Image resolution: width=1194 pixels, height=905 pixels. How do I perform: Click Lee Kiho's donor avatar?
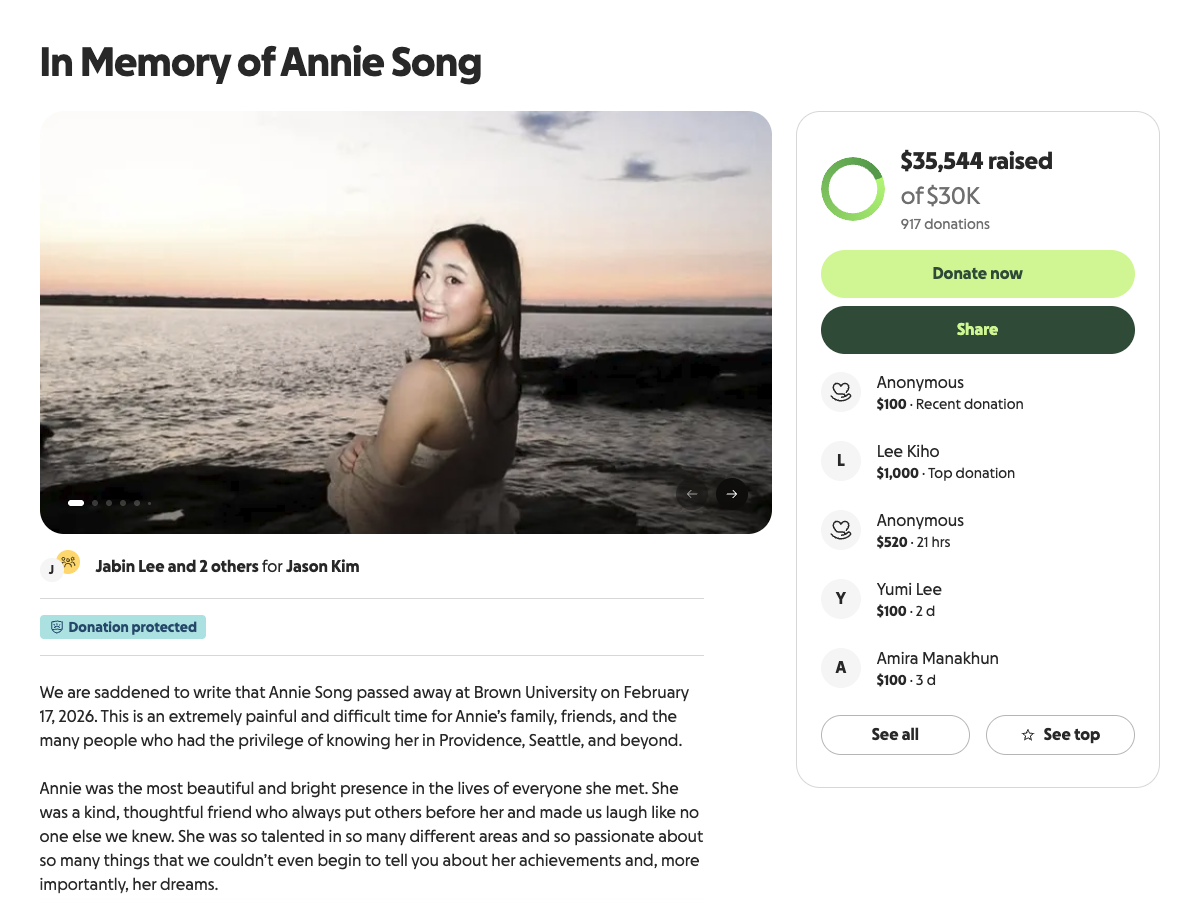[841, 461]
